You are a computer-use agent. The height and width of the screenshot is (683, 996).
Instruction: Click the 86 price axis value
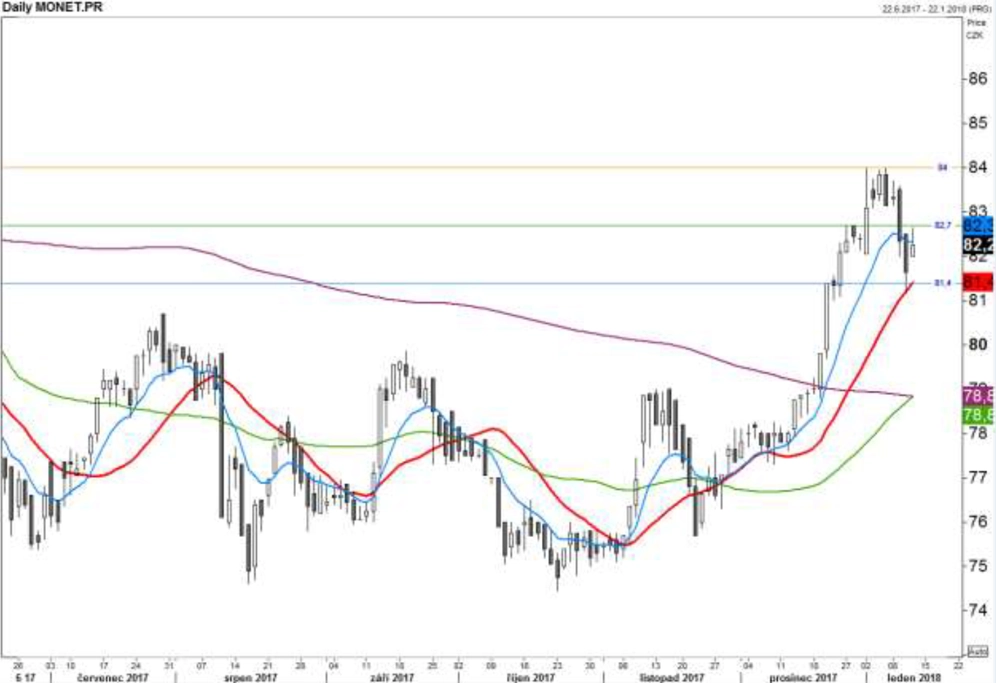click(978, 79)
